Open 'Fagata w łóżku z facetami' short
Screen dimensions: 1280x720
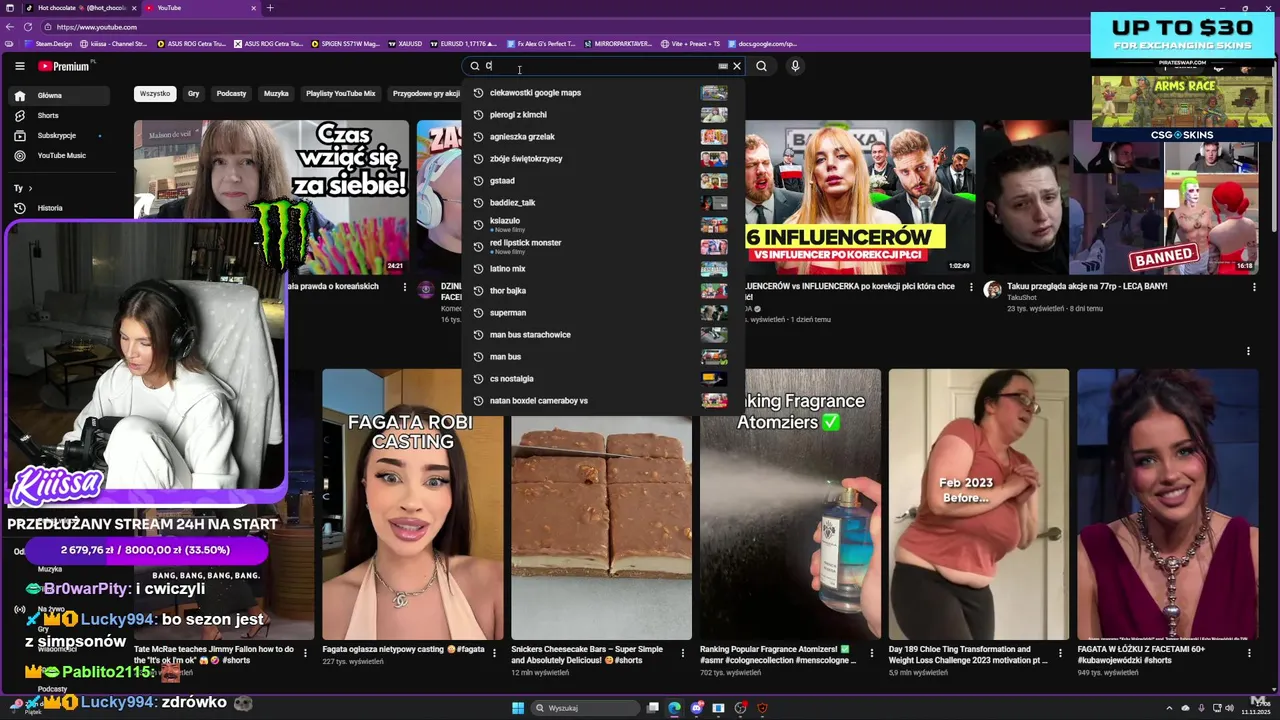(1167, 504)
